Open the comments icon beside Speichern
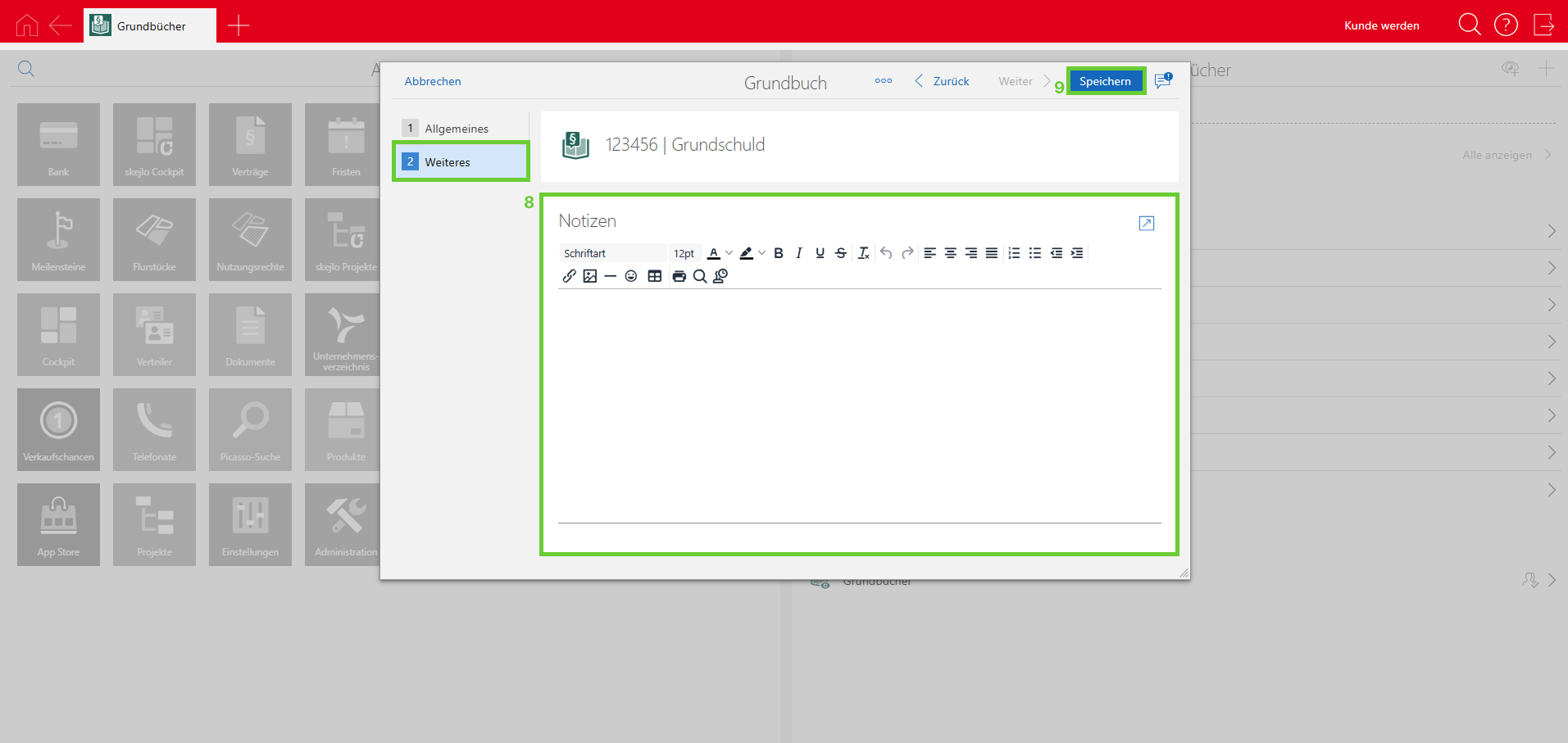 [x=1162, y=80]
